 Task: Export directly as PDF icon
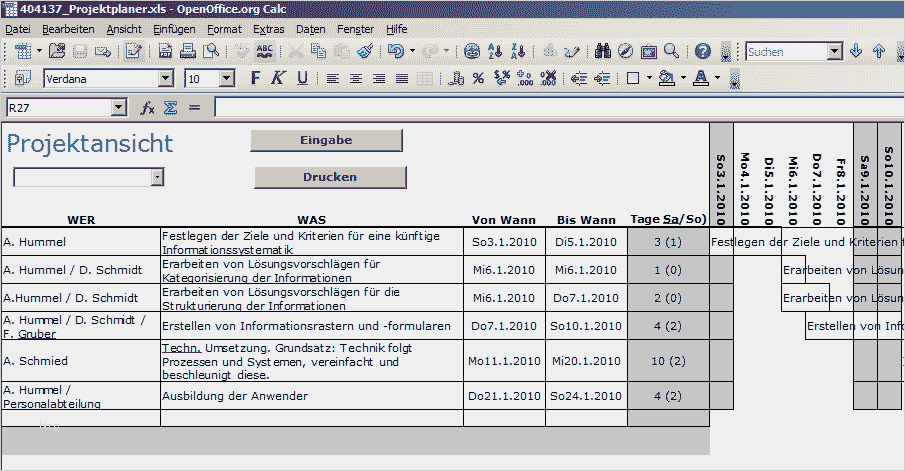click(x=165, y=51)
